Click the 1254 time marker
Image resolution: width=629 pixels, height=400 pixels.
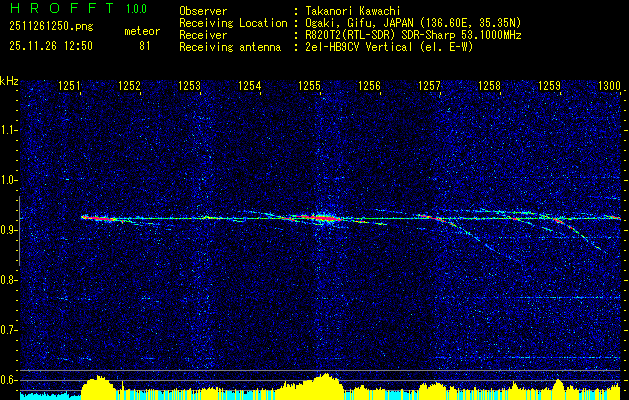[250, 85]
